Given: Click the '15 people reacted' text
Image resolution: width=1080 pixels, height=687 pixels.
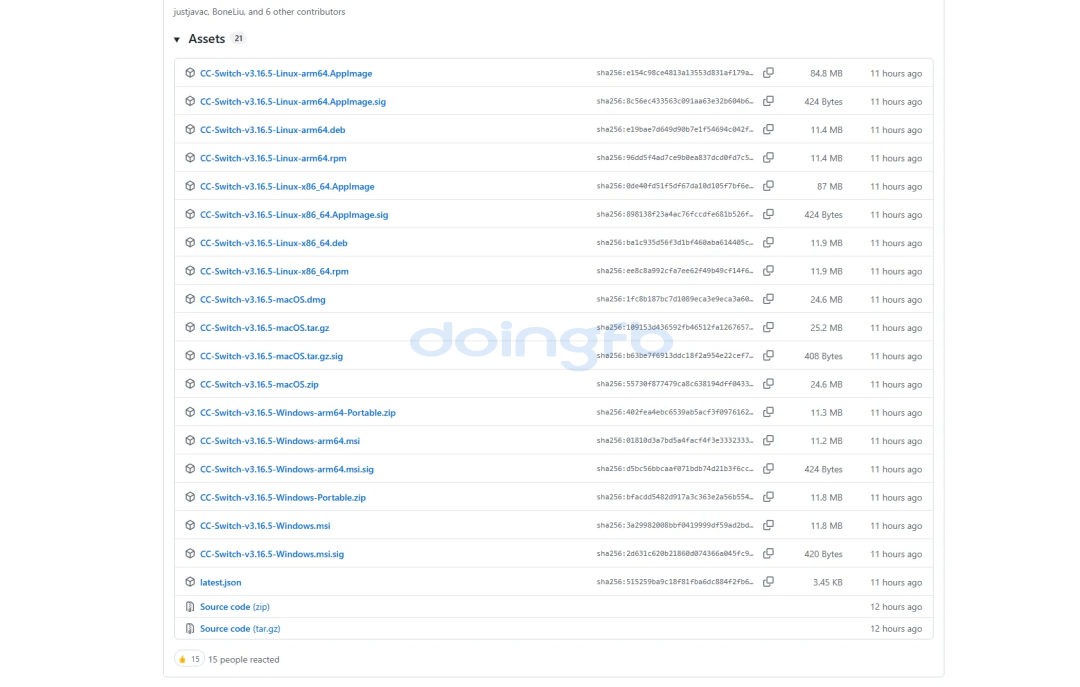Looking at the screenshot, I should click(x=244, y=659).
